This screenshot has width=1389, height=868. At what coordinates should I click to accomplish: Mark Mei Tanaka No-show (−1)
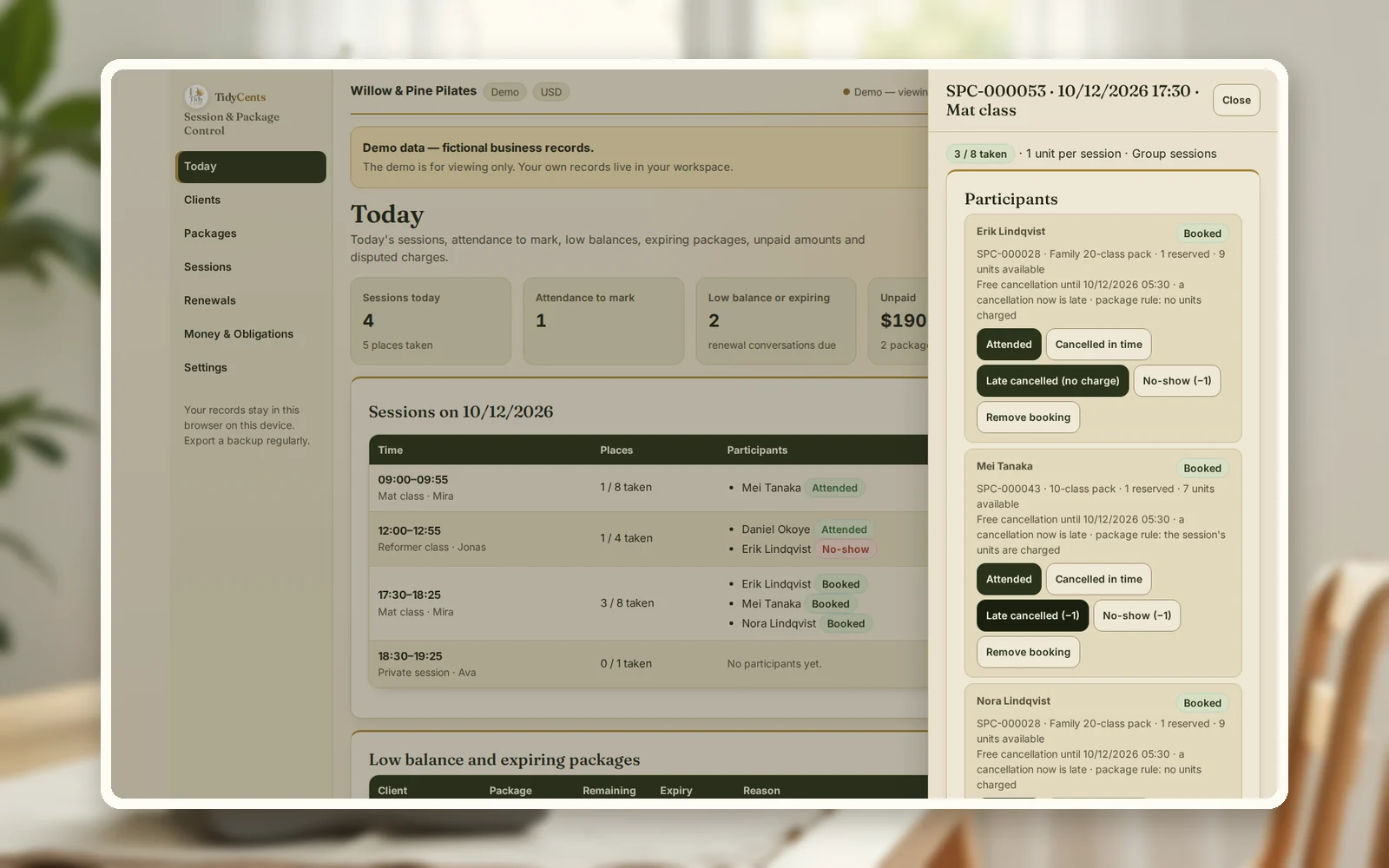point(1136,616)
